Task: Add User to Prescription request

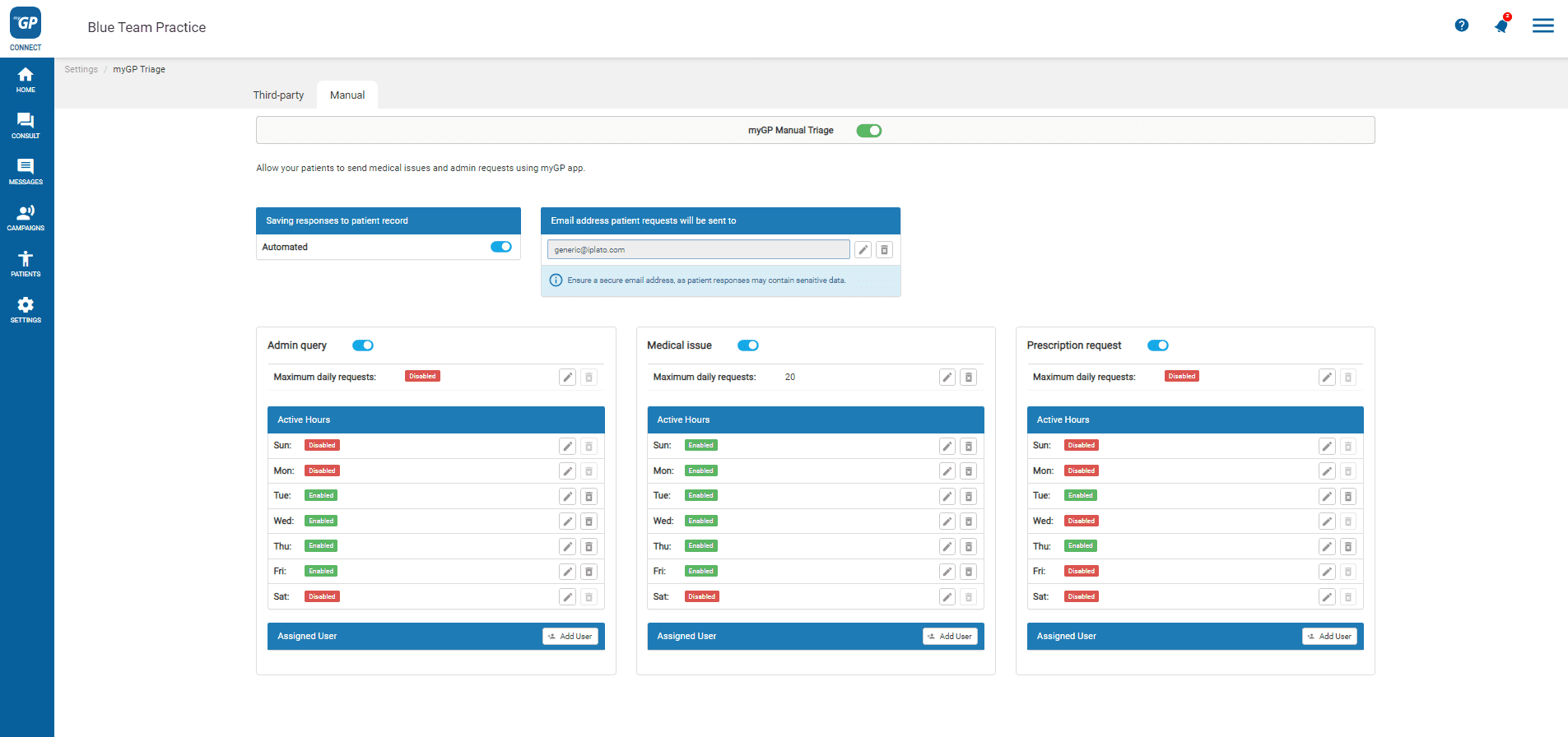Action: pyautogui.click(x=1329, y=637)
